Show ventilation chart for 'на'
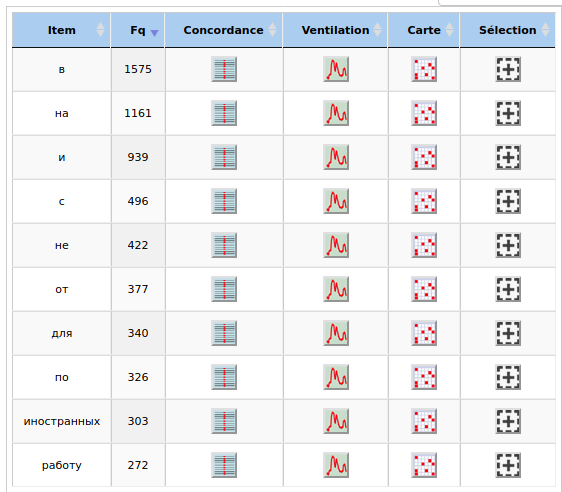The height and width of the screenshot is (492, 562). pos(336,113)
